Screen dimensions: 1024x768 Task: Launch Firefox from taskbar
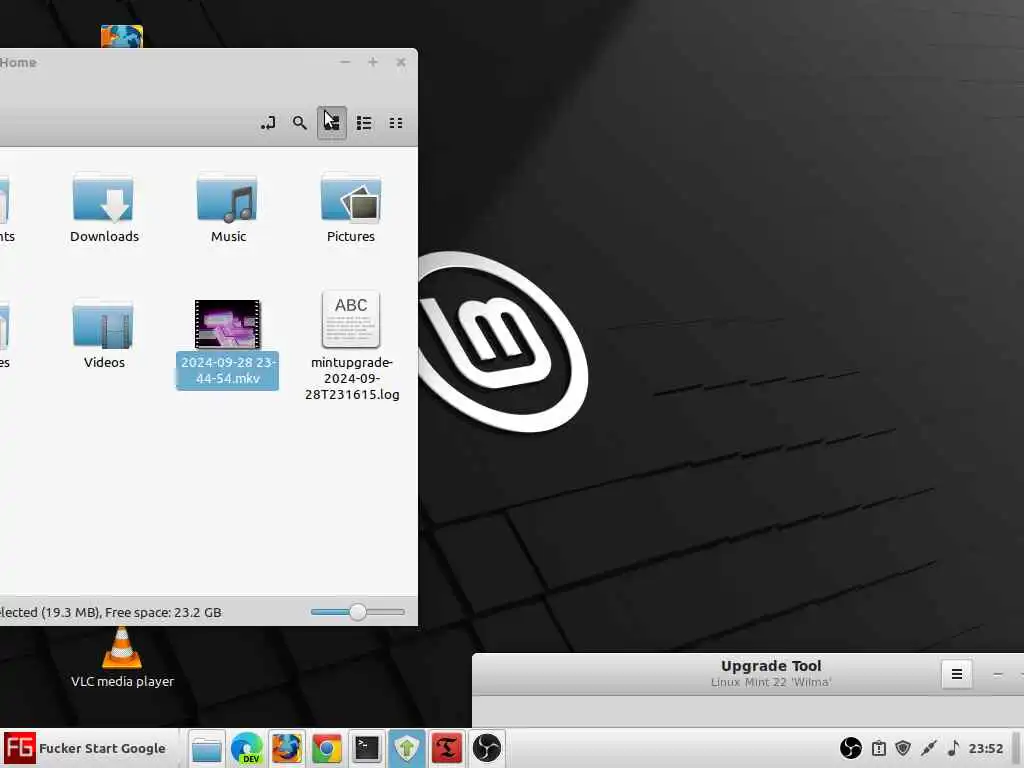click(x=287, y=748)
